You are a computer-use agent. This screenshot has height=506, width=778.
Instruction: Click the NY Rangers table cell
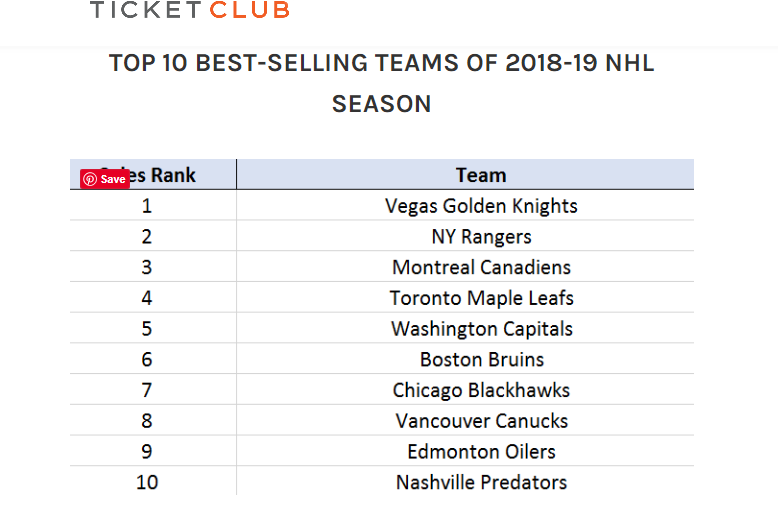pyautogui.click(x=481, y=237)
